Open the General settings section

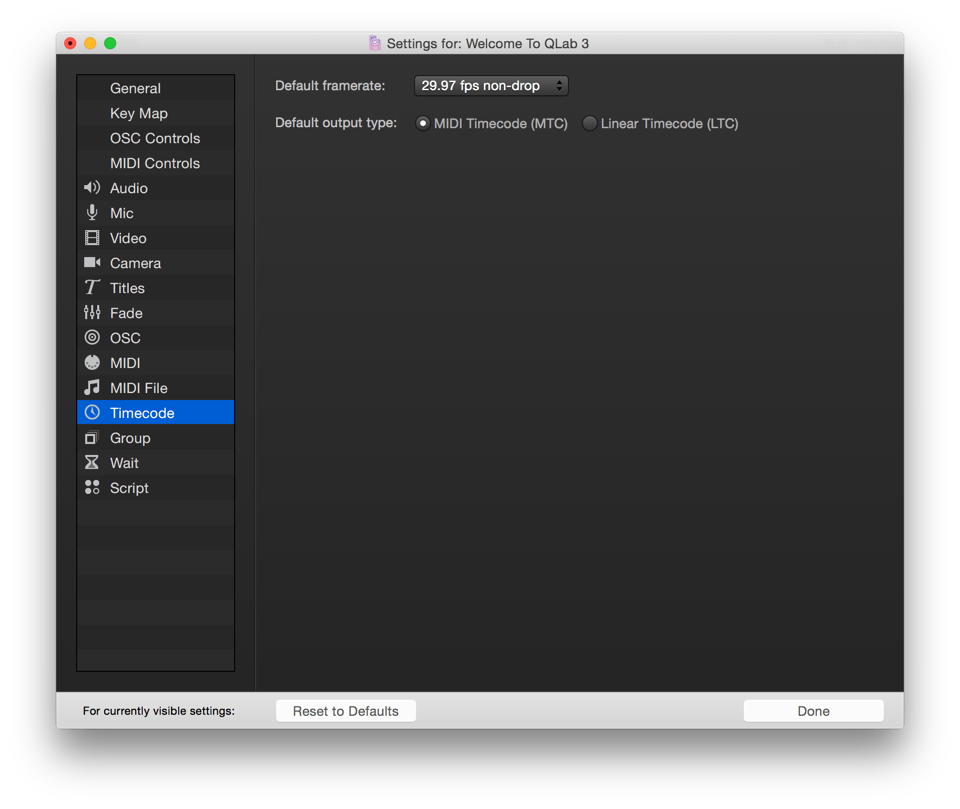(x=135, y=88)
